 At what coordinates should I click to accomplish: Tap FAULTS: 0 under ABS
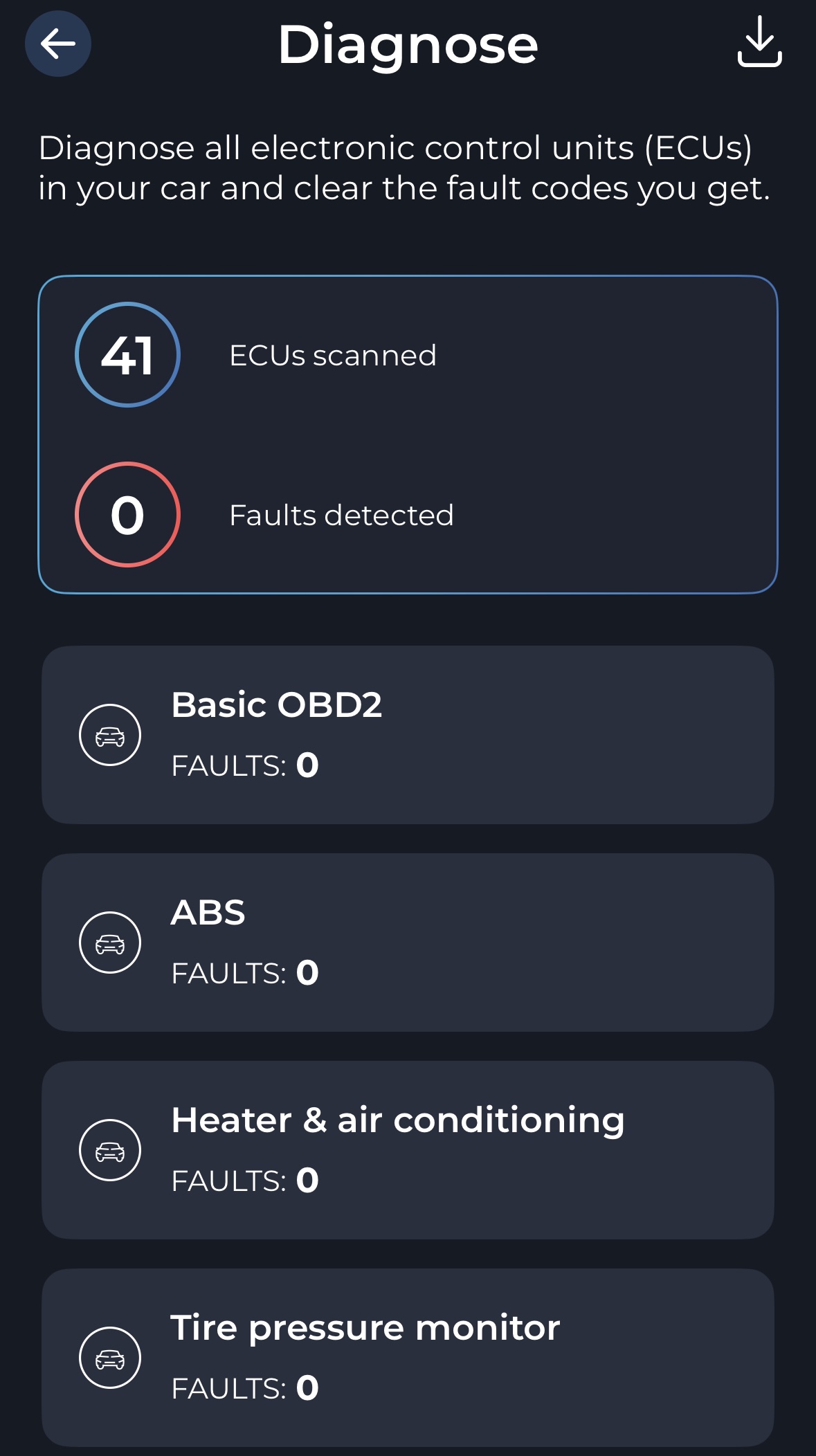245,973
